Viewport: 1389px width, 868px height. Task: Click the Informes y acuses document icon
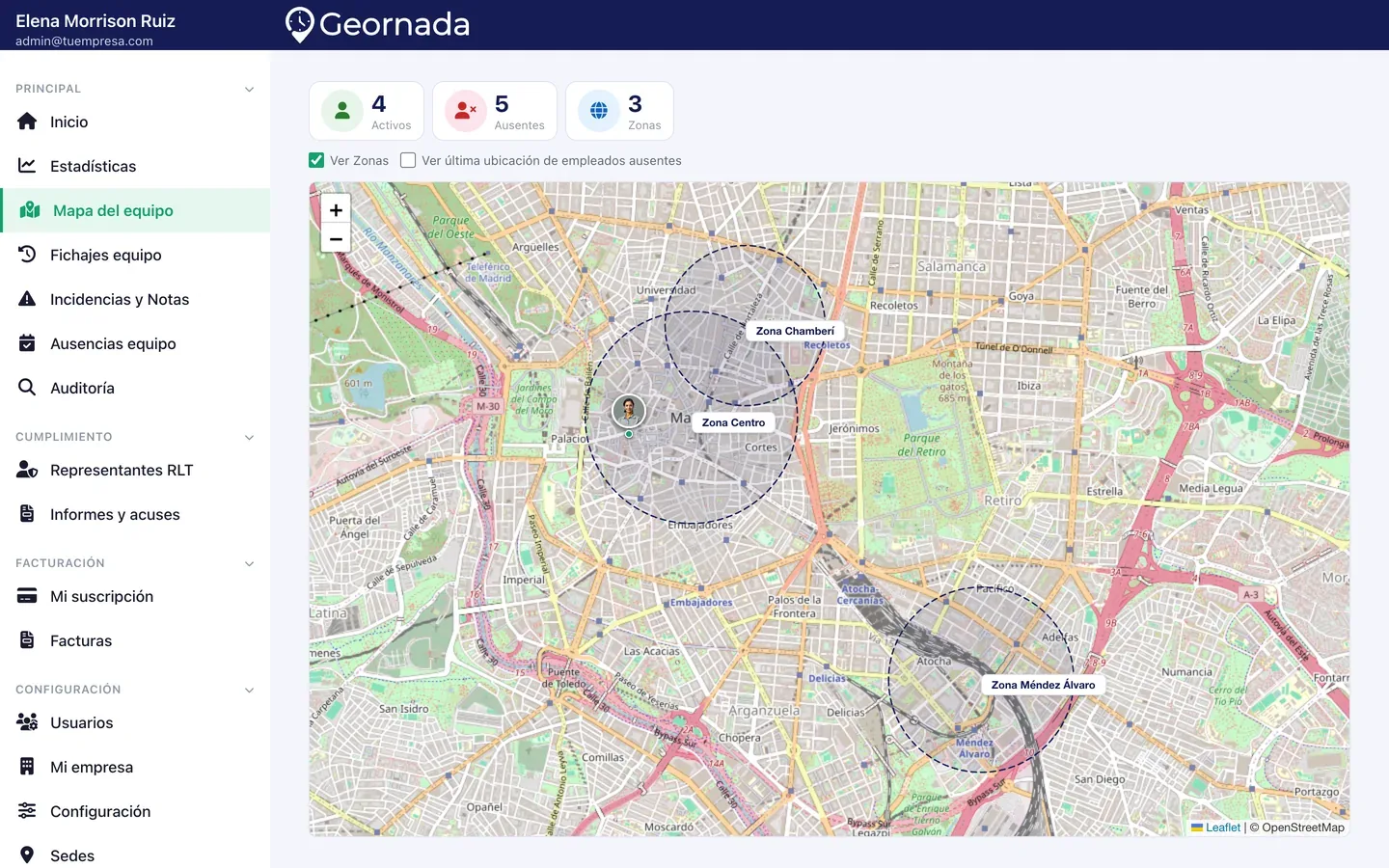(27, 514)
